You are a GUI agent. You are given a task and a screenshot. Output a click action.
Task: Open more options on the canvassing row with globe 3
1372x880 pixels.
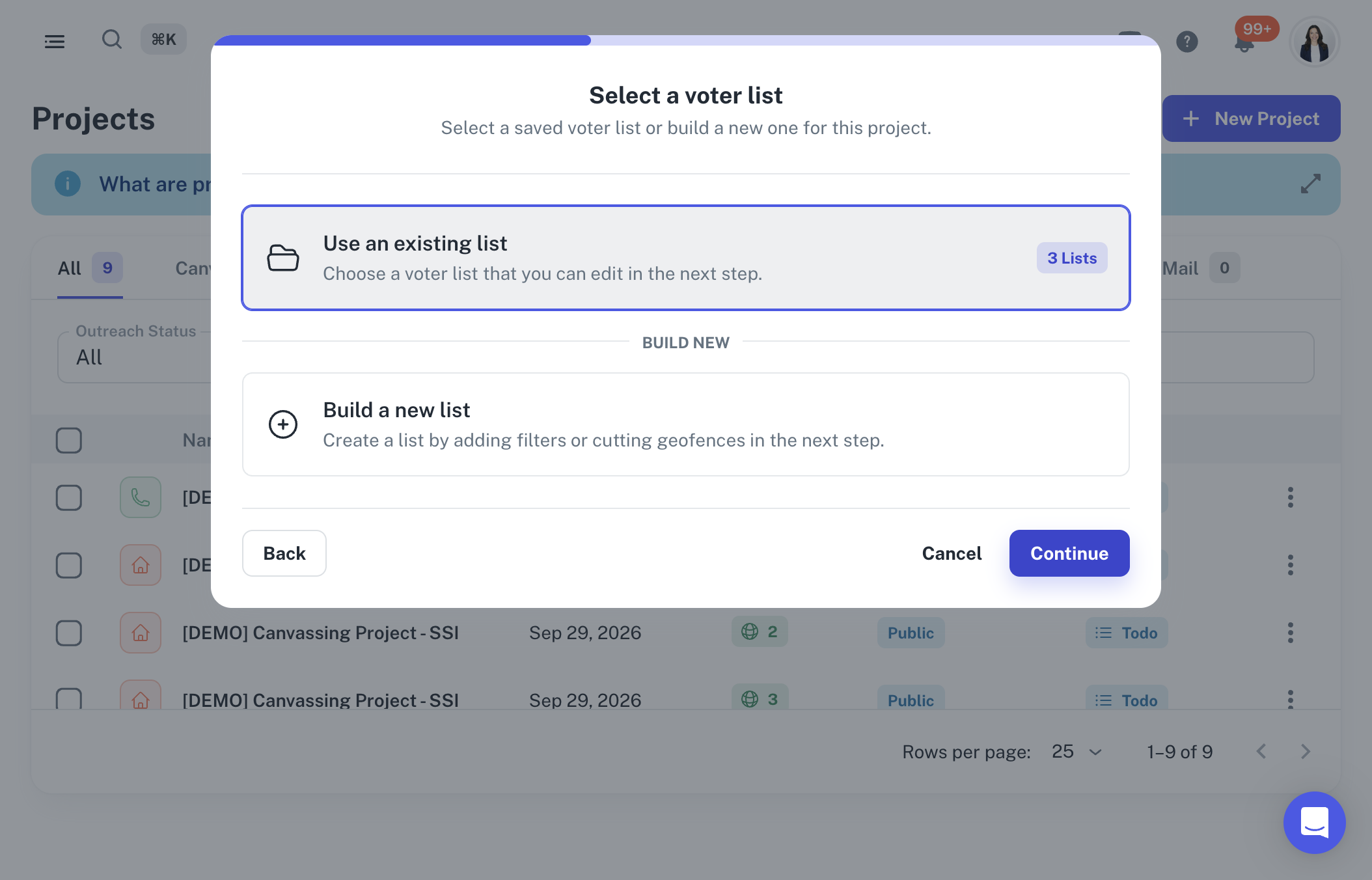click(1290, 698)
